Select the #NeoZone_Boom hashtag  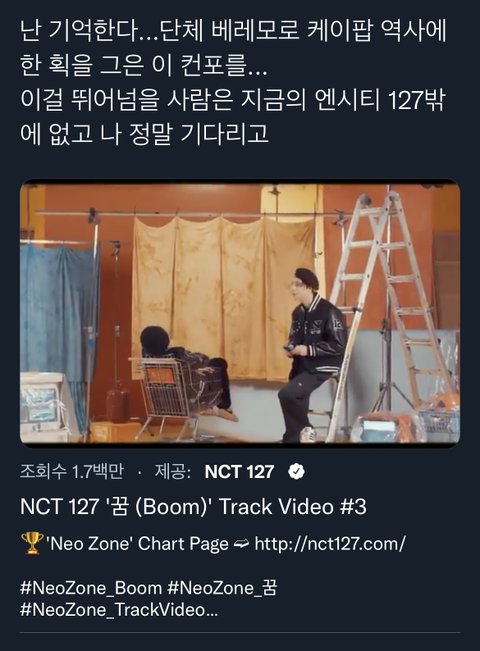pyautogui.click(x=91, y=588)
